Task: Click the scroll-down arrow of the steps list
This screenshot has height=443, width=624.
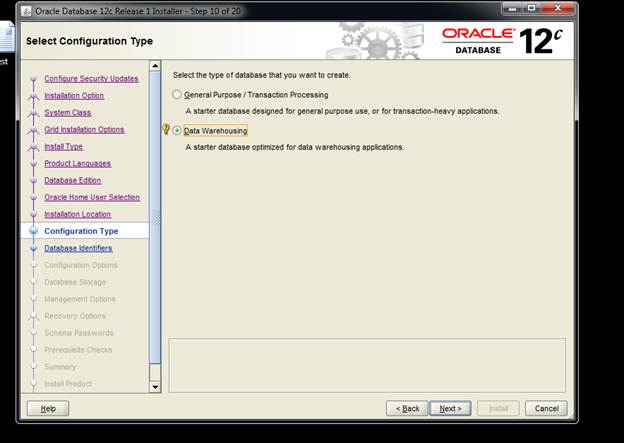Action: (155, 387)
